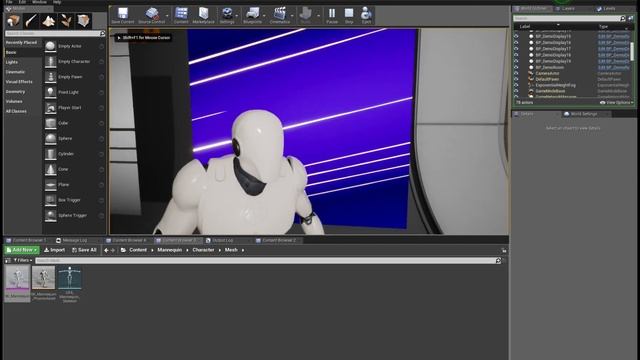
Task: Pick the Cylinder primitive icon
Action: (51, 154)
